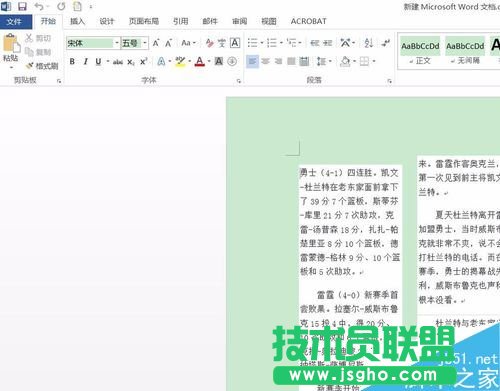
Task: Apply the 正文 Normal style
Action: tap(420, 51)
